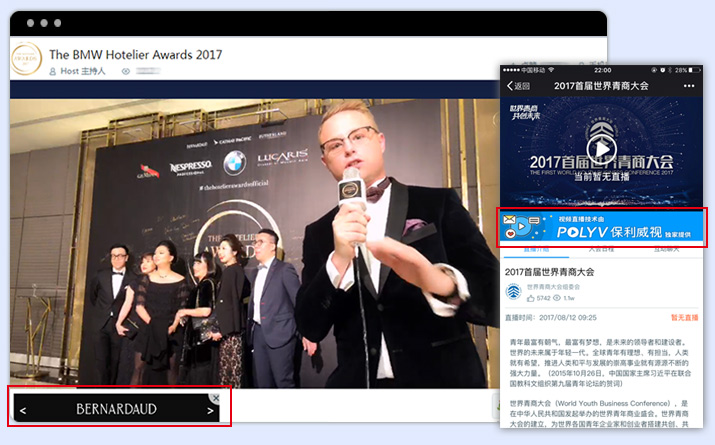
Task: Click the Host 主持人 user icon
Action: 52,72
